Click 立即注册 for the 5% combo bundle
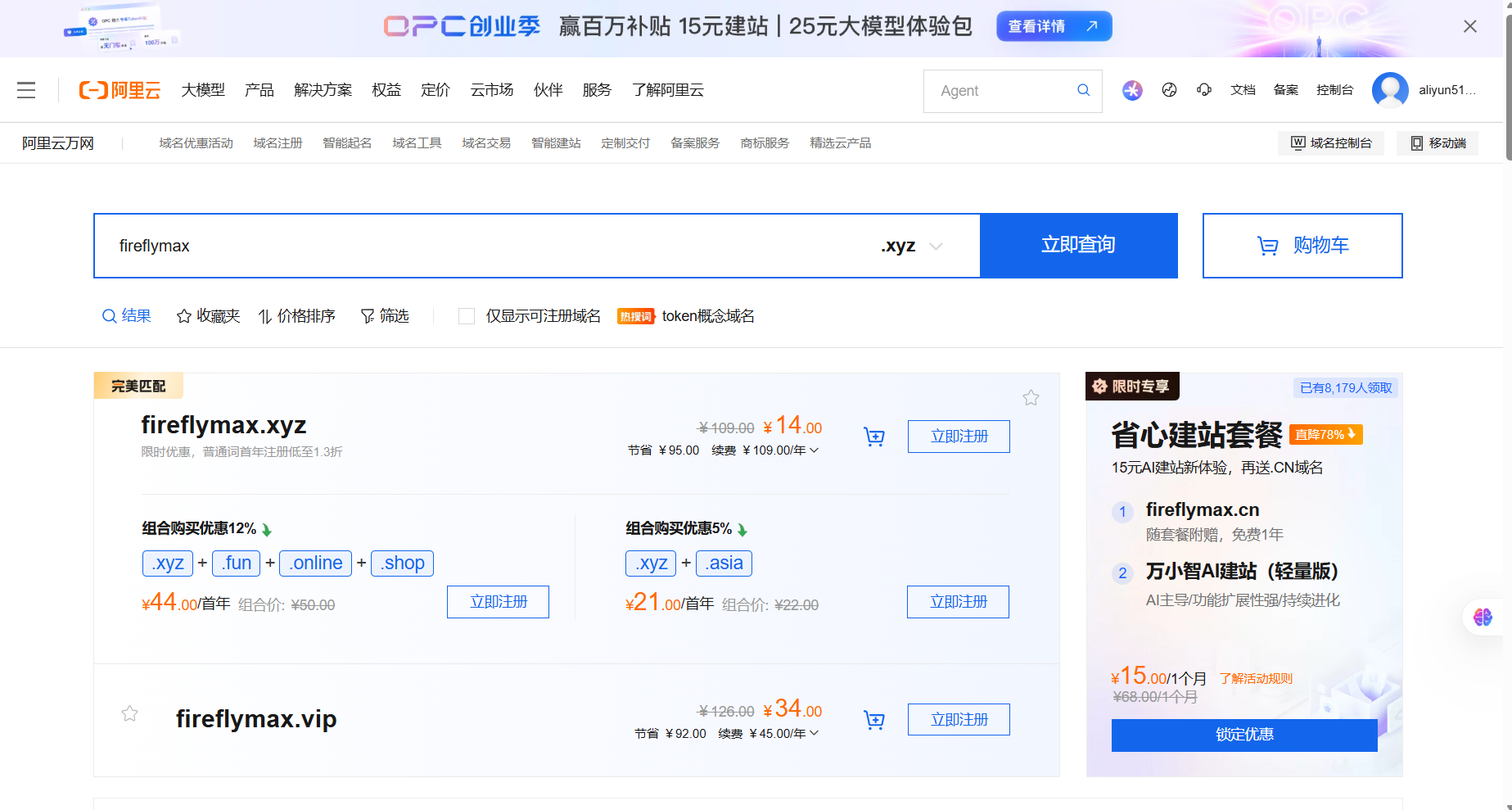Image resolution: width=1512 pixels, height=810 pixels. [x=958, y=602]
